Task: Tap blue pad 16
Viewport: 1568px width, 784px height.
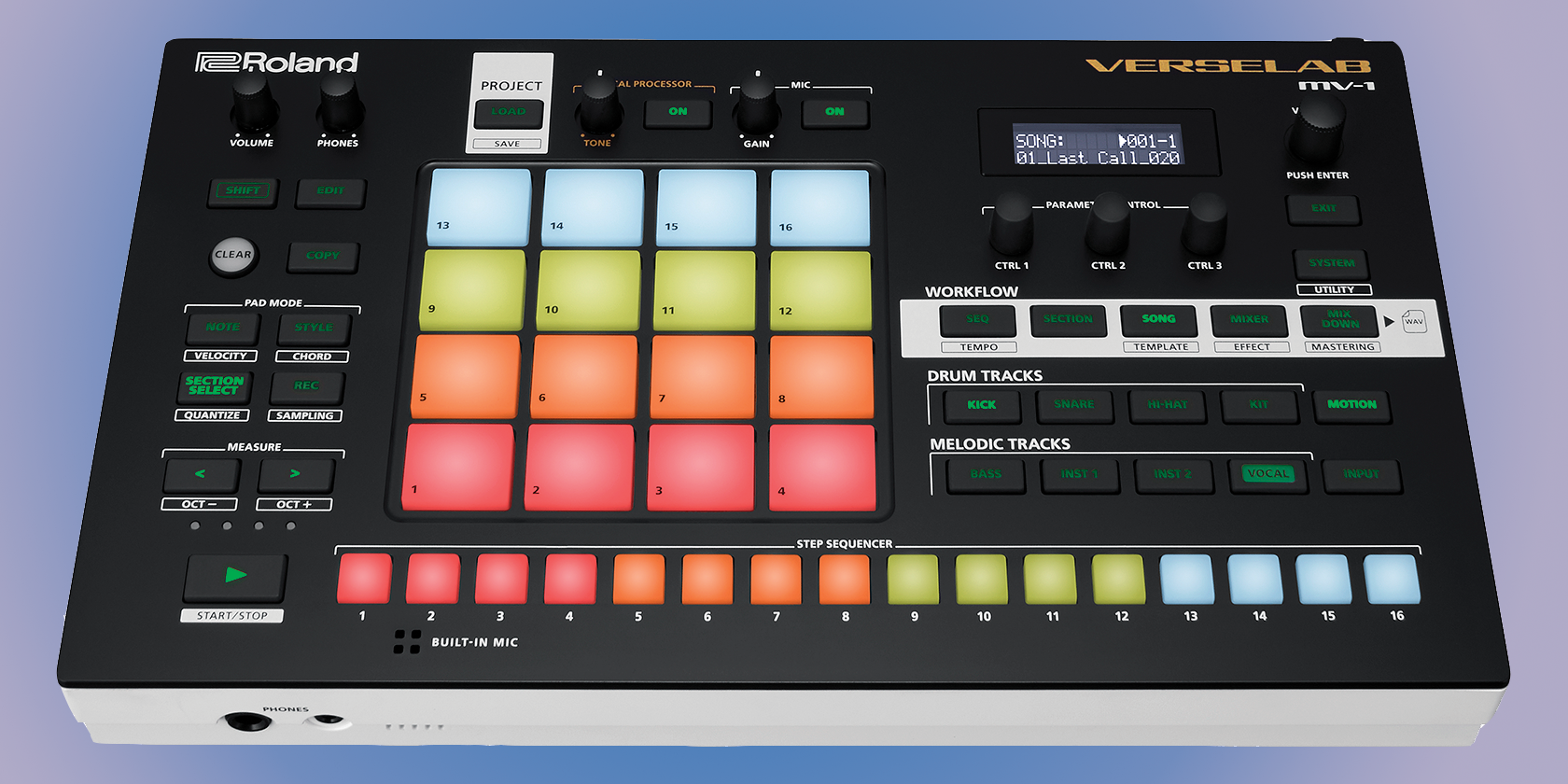Action: [820, 207]
